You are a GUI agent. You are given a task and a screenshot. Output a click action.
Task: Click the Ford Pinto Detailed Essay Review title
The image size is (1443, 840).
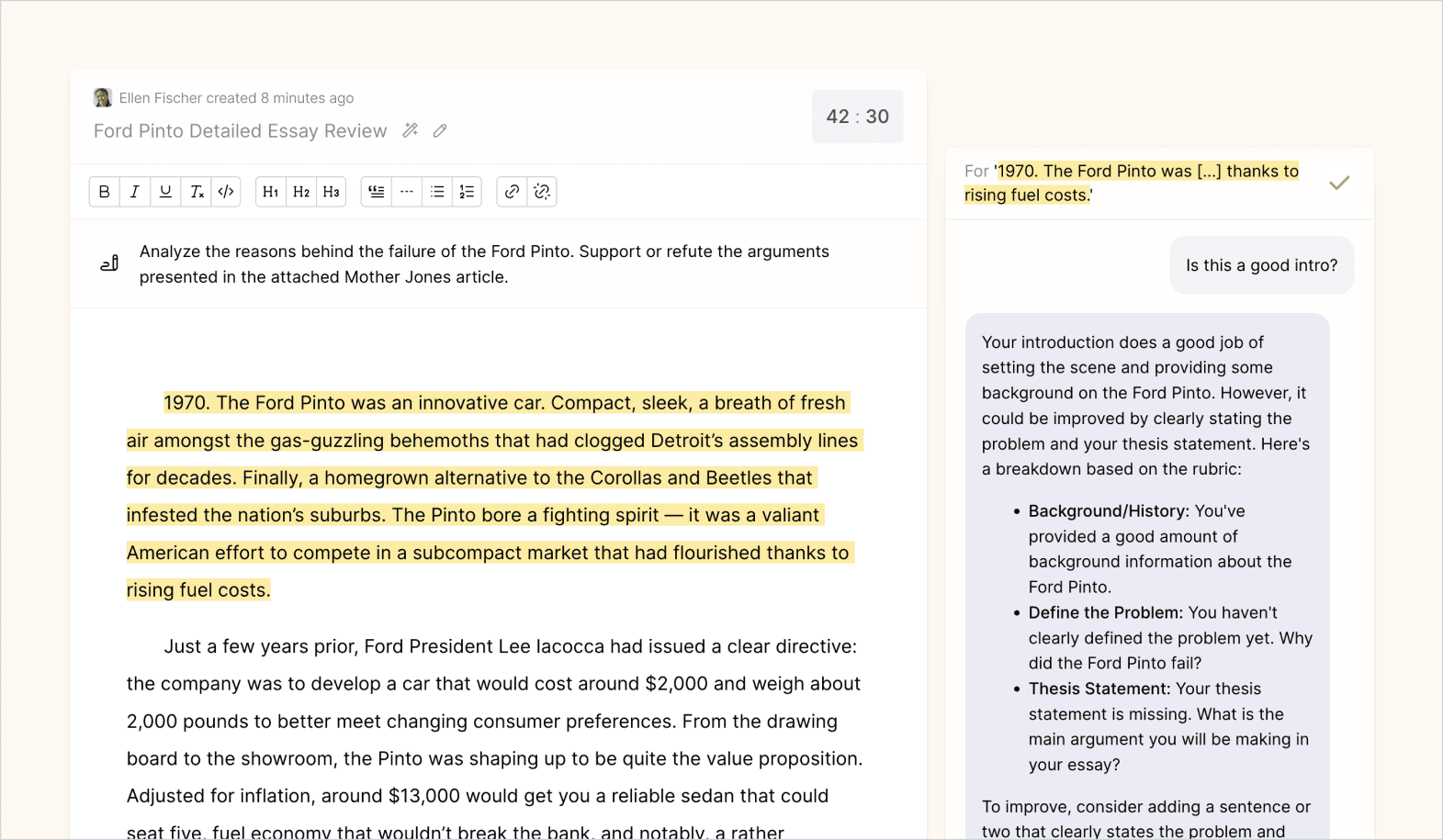point(241,131)
